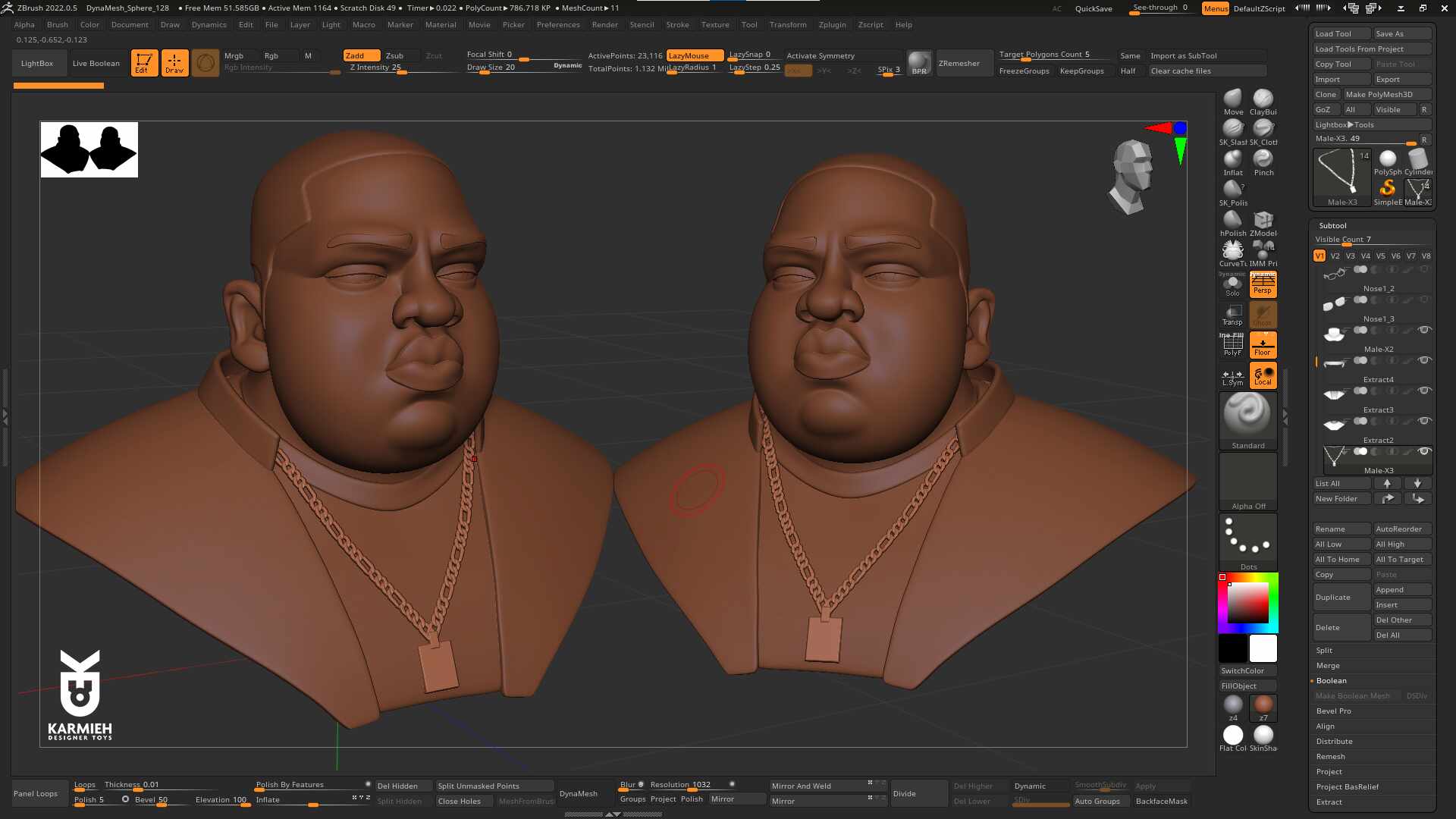This screenshot has width=1456, height=819.
Task: Select the SkinShade material sphere
Action: point(1263,737)
